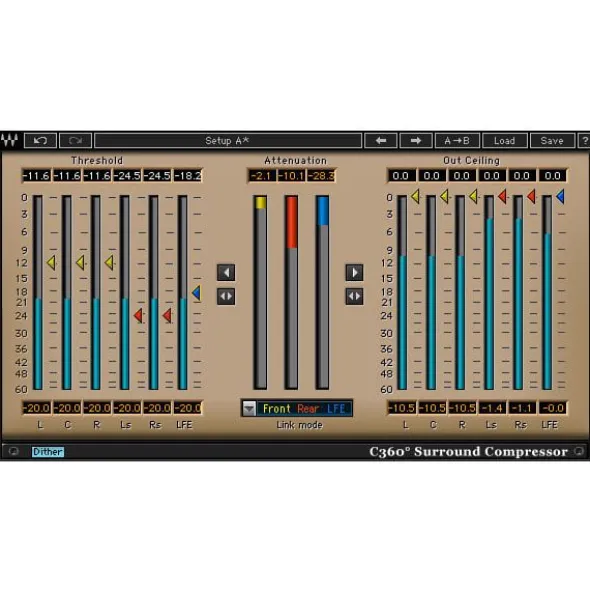
Task: Click the LFE output peak readout -0.0
Action: [x=553, y=408]
